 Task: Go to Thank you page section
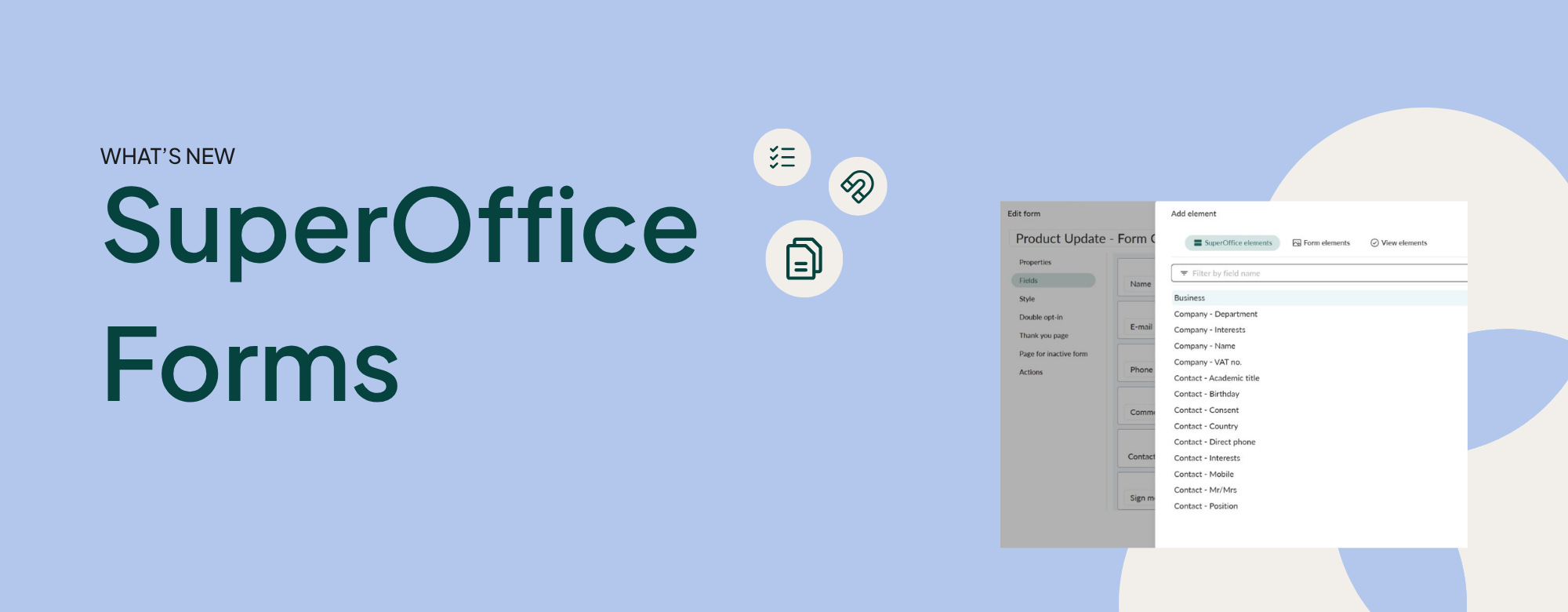1044,336
